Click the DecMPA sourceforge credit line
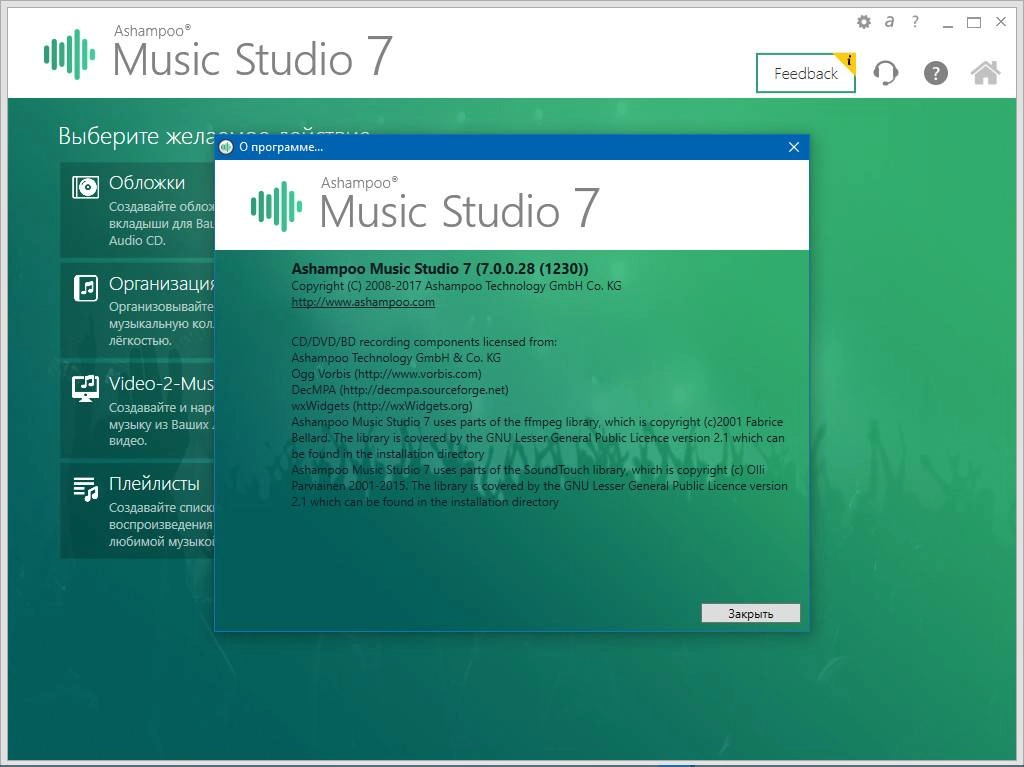 click(400, 390)
